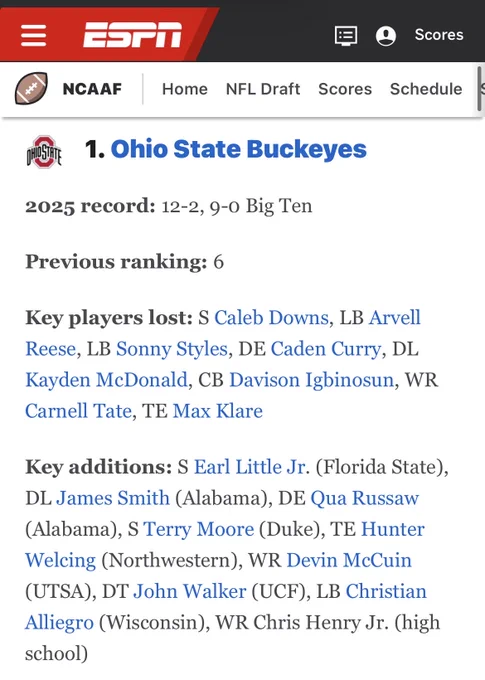Open the NFL Draft tab
Screen dimensions: 485x680
point(263,89)
